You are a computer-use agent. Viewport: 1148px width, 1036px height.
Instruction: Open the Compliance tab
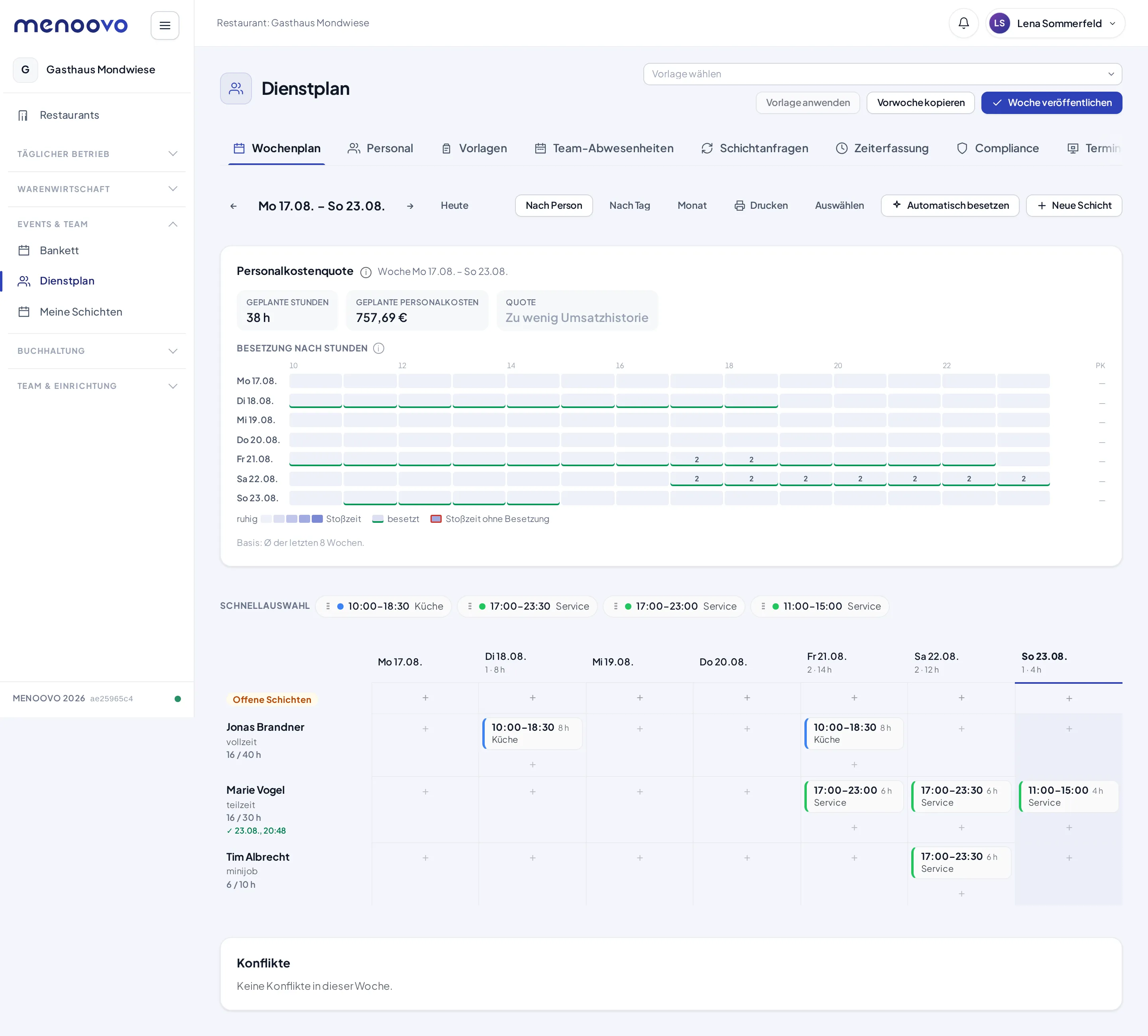point(997,149)
